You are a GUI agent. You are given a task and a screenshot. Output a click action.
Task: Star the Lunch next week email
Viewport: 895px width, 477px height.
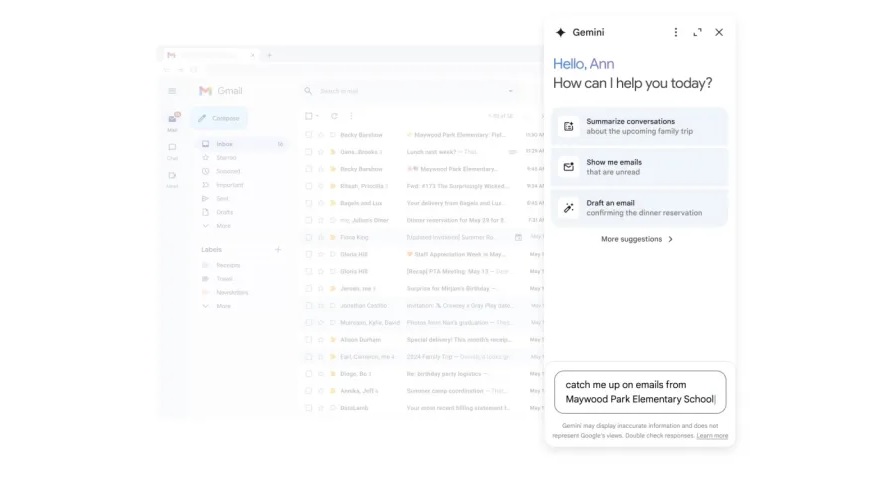321,152
